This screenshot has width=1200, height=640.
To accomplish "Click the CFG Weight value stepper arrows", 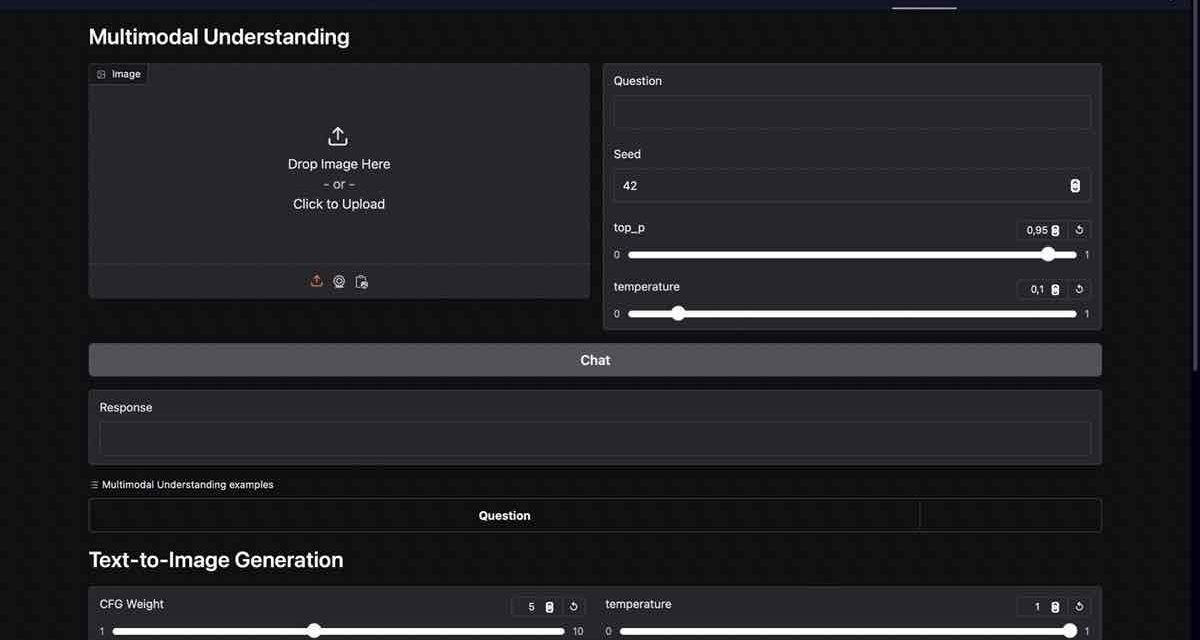I will (x=549, y=606).
